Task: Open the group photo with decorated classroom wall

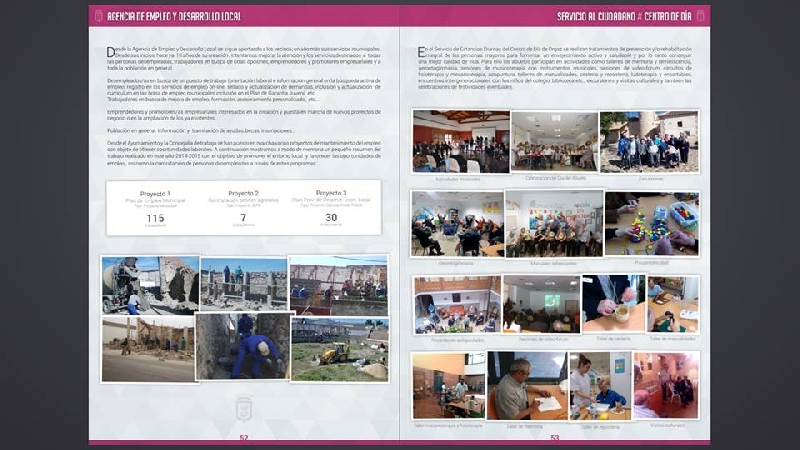Action: (554, 223)
